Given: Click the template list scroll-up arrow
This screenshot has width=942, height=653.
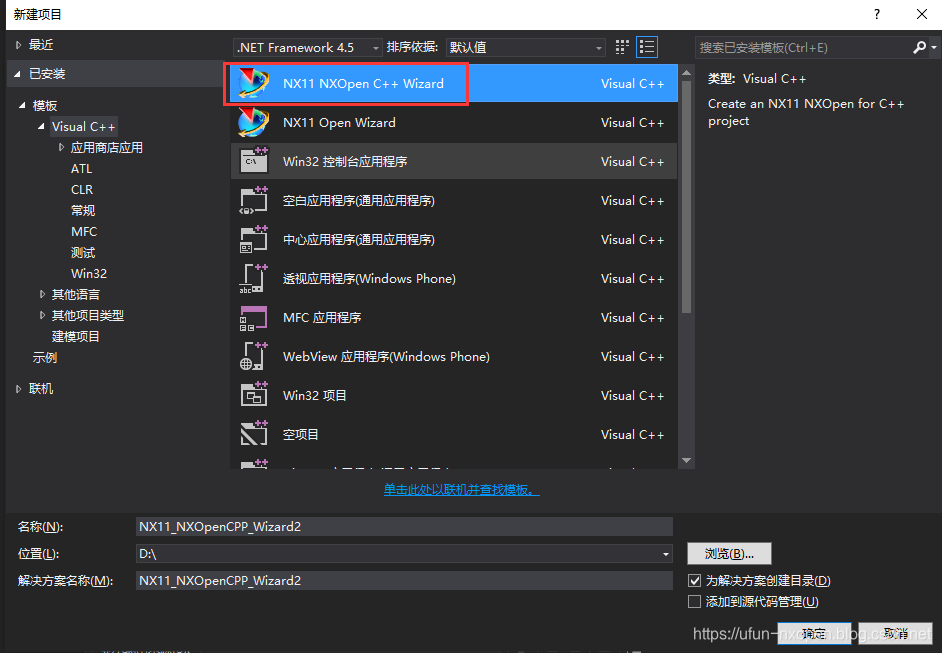Looking at the screenshot, I should (686, 72).
